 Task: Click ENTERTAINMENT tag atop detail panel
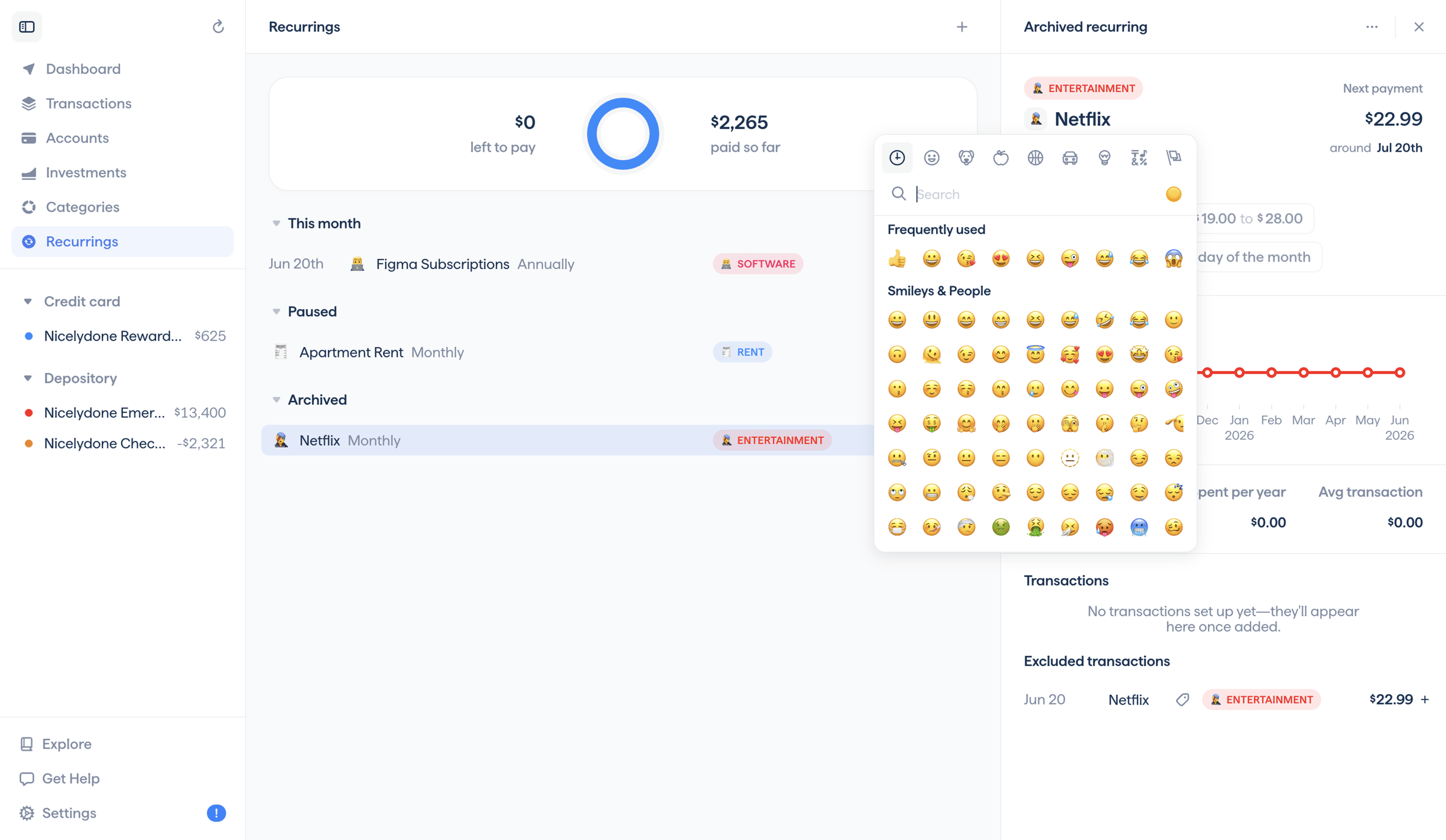(1083, 88)
